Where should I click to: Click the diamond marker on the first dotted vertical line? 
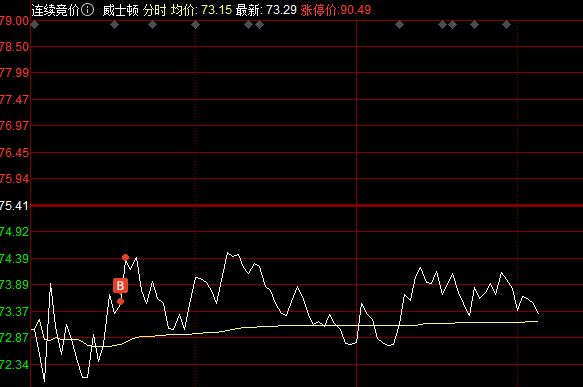pyautogui.click(x=196, y=25)
